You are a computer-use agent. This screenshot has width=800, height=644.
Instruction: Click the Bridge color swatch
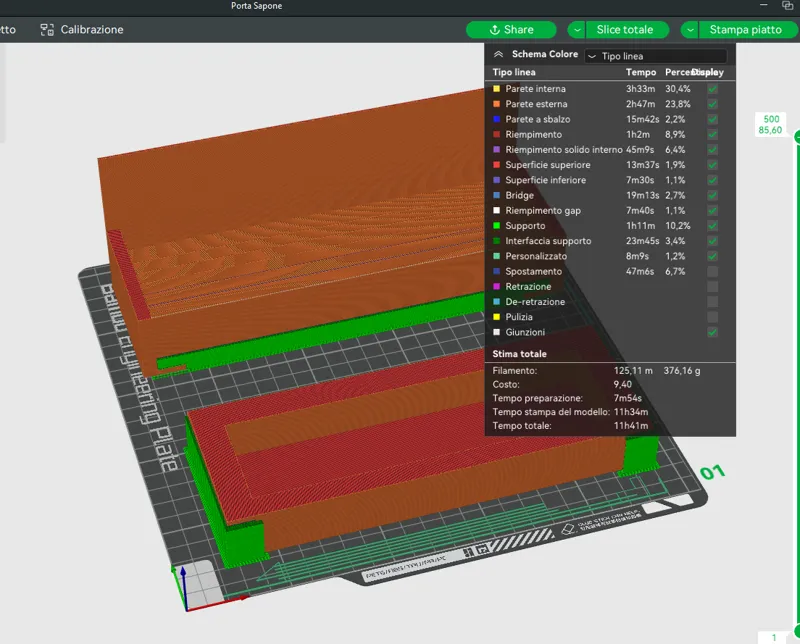click(x=496, y=195)
